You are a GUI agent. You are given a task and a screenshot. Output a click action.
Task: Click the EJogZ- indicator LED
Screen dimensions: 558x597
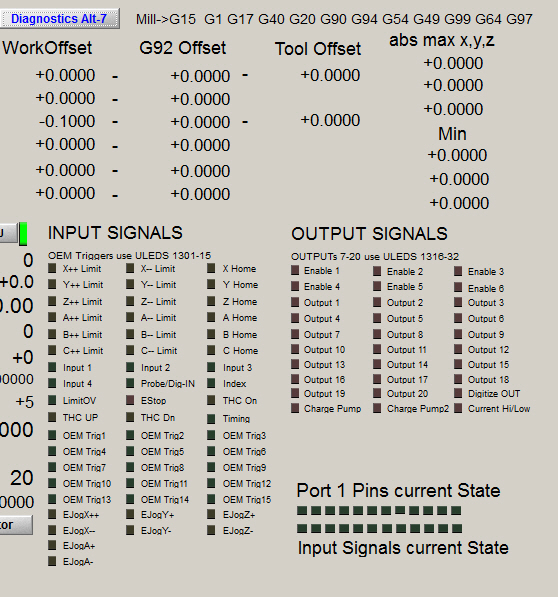point(211,530)
